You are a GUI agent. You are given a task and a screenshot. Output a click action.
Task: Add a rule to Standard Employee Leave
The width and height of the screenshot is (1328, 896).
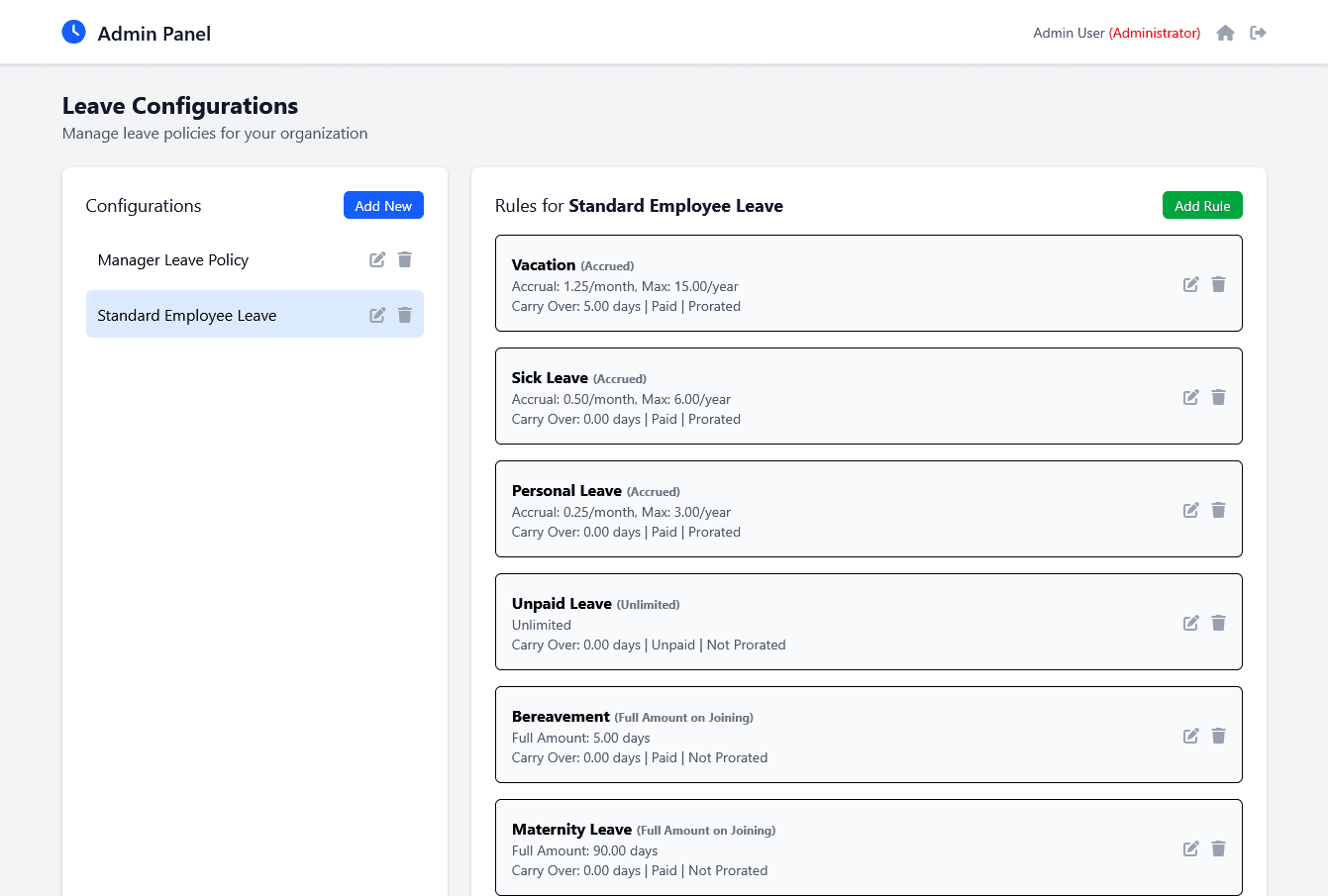tap(1202, 205)
